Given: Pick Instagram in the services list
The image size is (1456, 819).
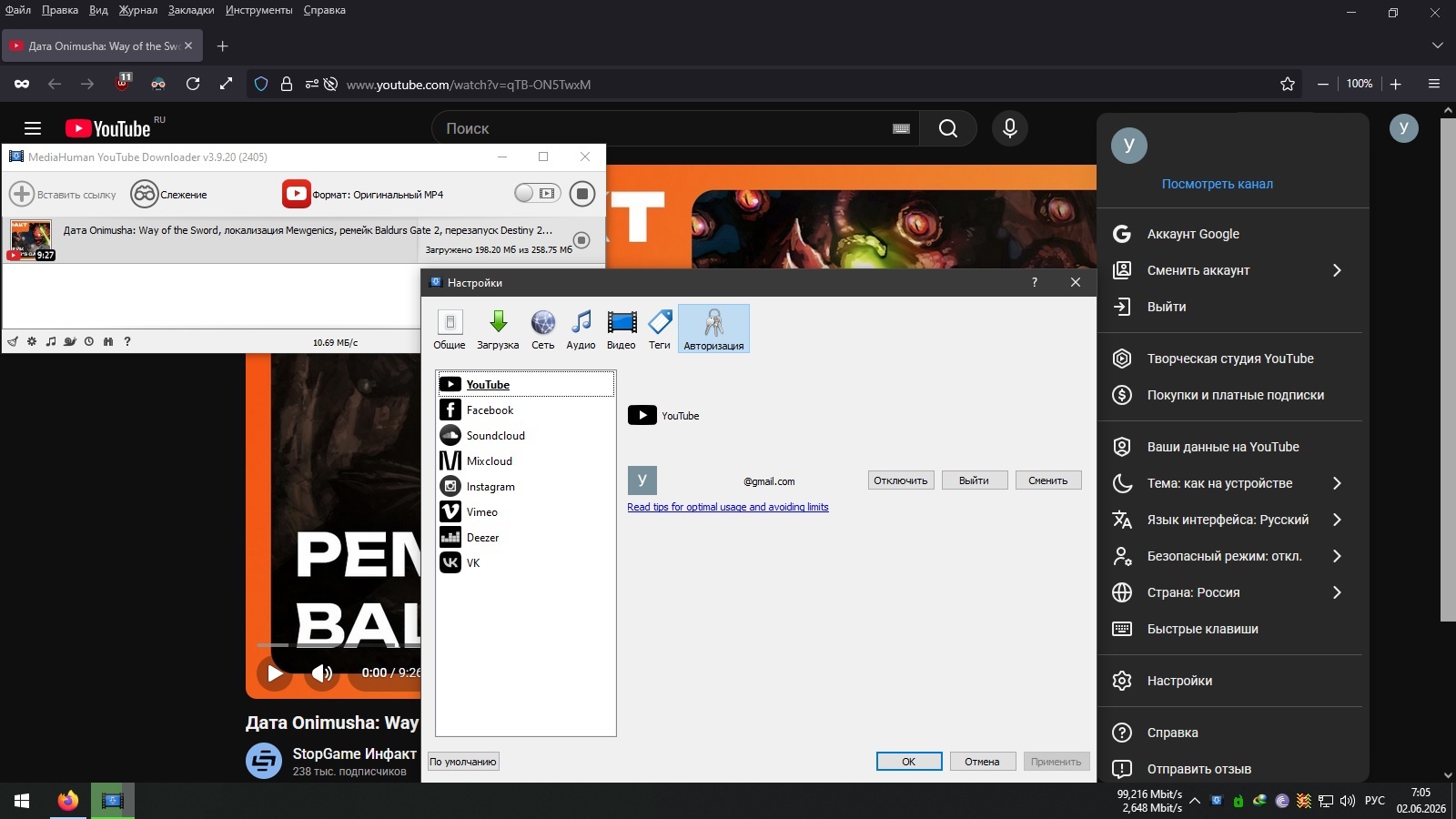Looking at the screenshot, I should point(526,487).
